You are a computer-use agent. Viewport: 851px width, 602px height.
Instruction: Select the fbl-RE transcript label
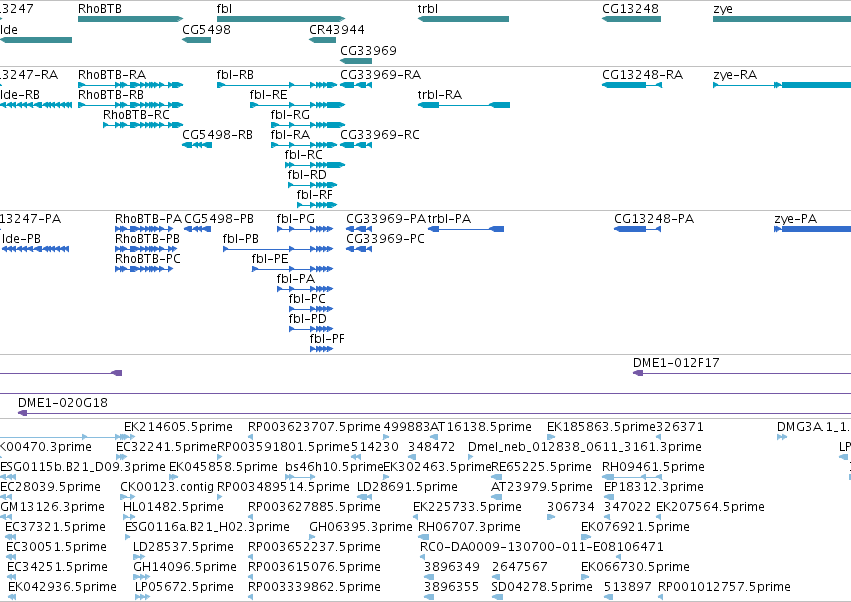click(268, 94)
